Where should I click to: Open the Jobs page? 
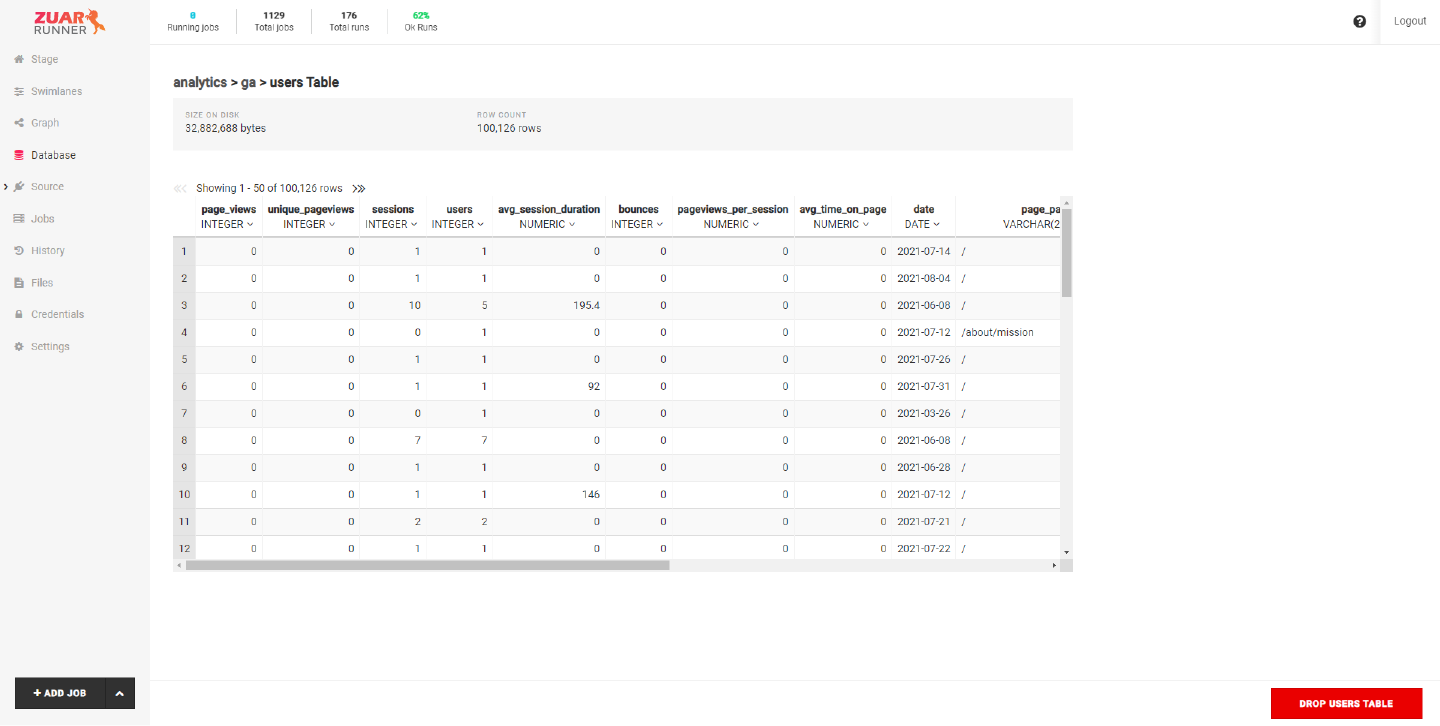pos(43,219)
